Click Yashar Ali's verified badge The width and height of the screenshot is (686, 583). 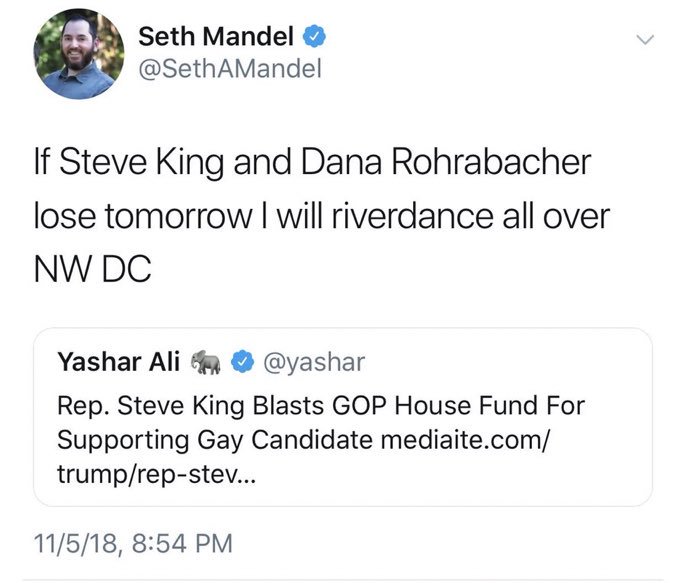(x=242, y=362)
